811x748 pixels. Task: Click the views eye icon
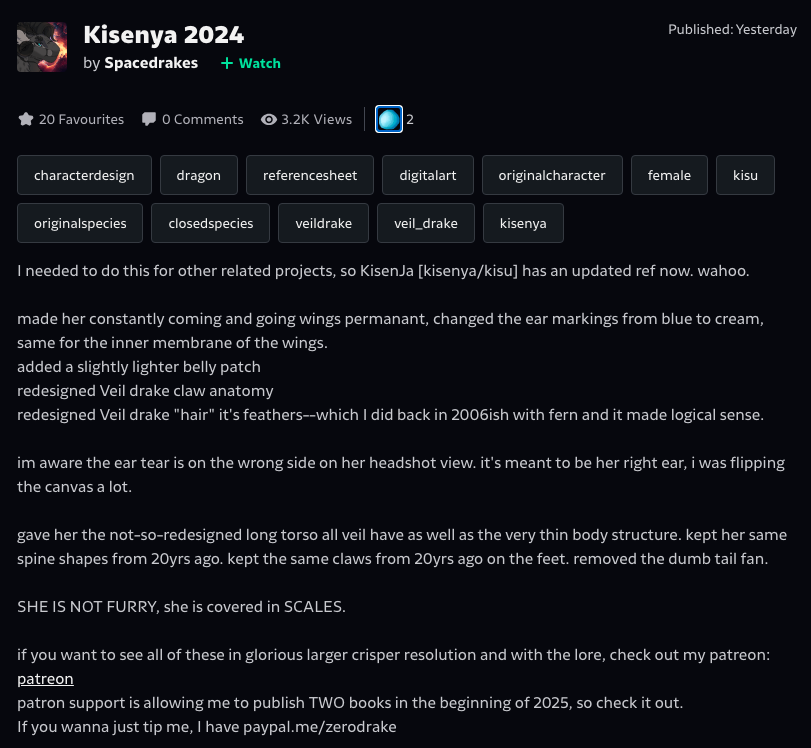pos(269,119)
